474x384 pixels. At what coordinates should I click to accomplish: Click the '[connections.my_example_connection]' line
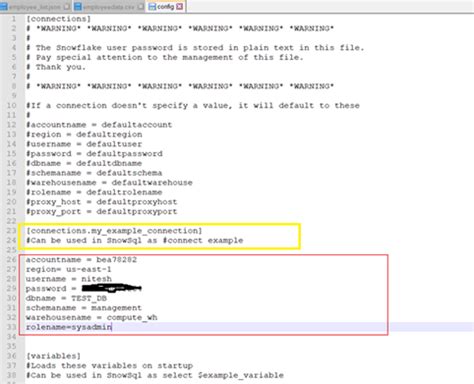click(x=114, y=231)
